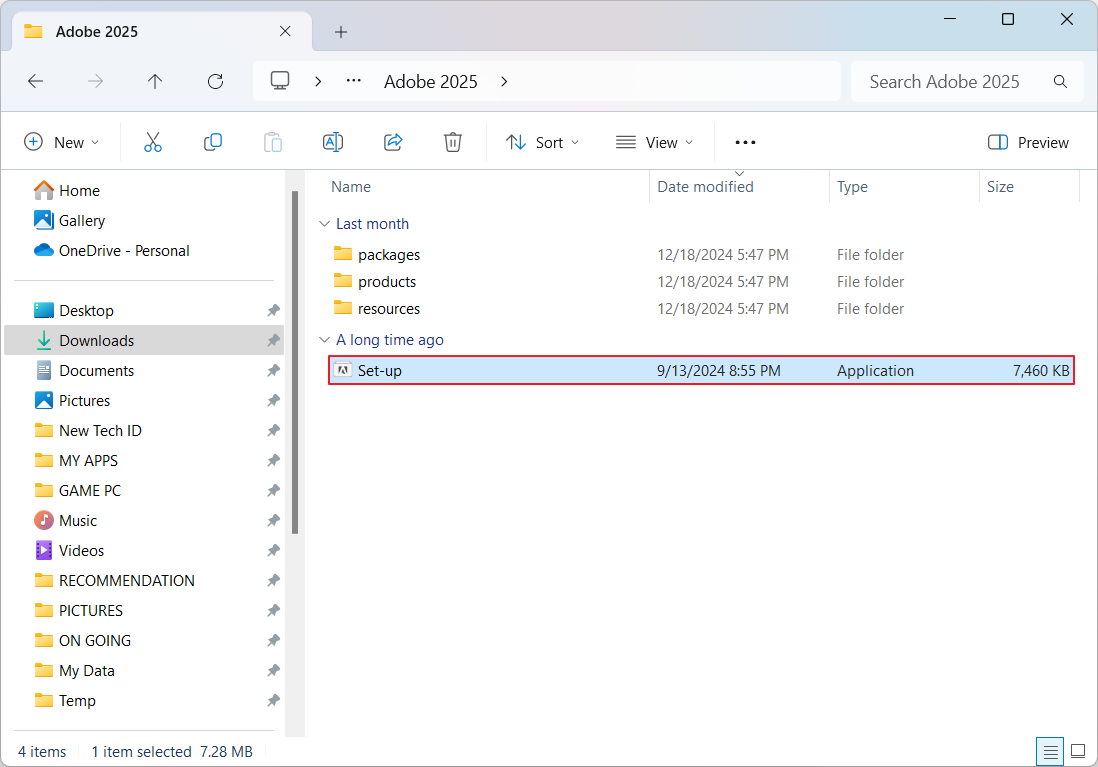Click the 7,460 KB size value
Viewport: 1098px width, 767px height.
[x=1041, y=371]
